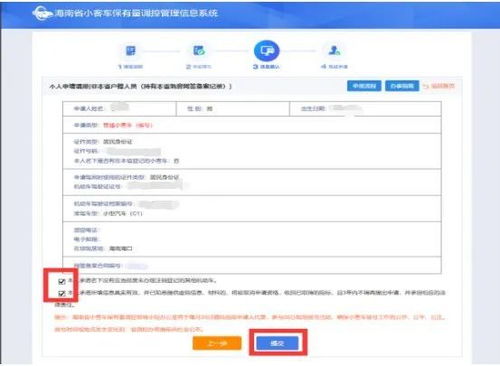Click the step 1 label under the stepper
Screen dimensions: 500x366
(x=130, y=67)
